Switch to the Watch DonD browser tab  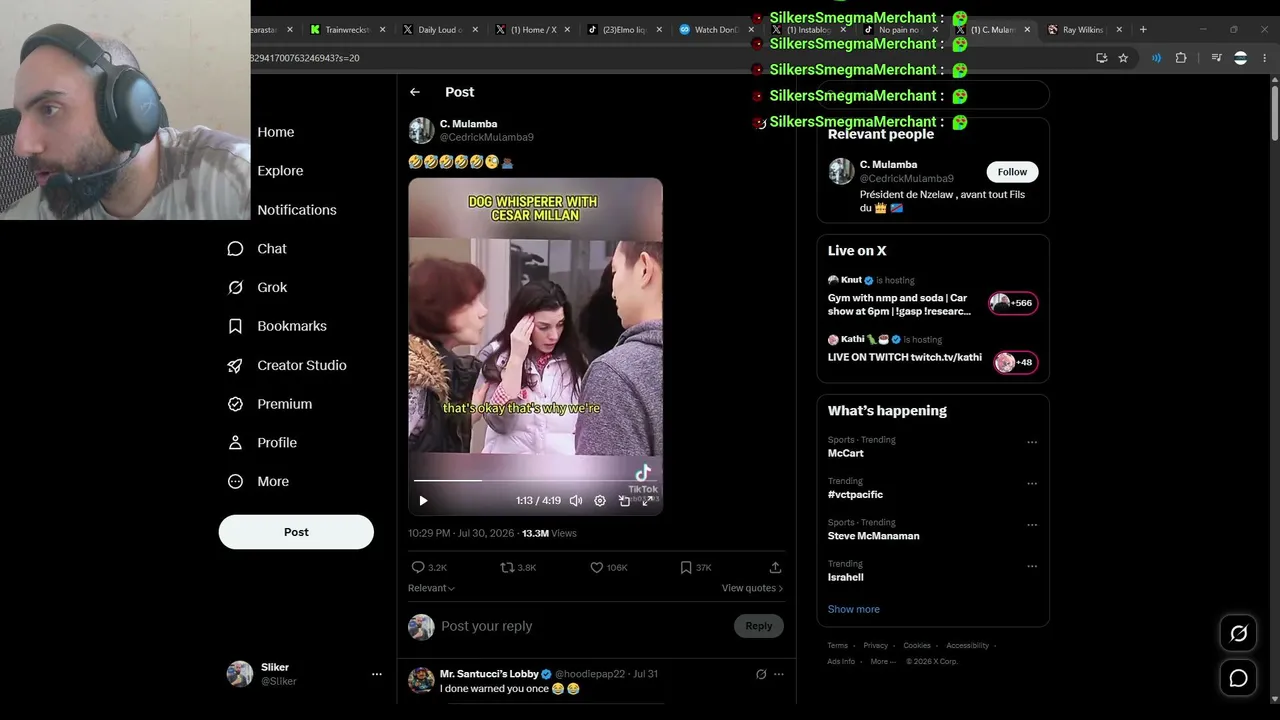714,30
